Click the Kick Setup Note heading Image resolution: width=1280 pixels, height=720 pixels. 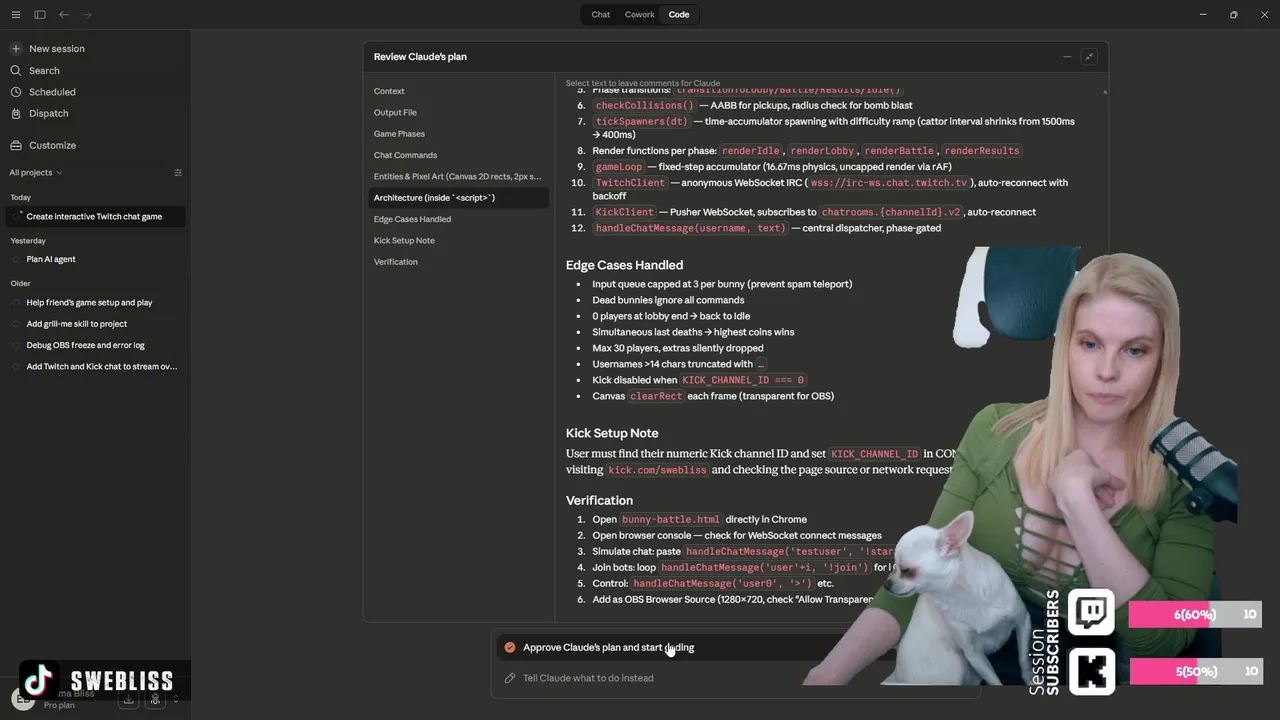pos(612,433)
